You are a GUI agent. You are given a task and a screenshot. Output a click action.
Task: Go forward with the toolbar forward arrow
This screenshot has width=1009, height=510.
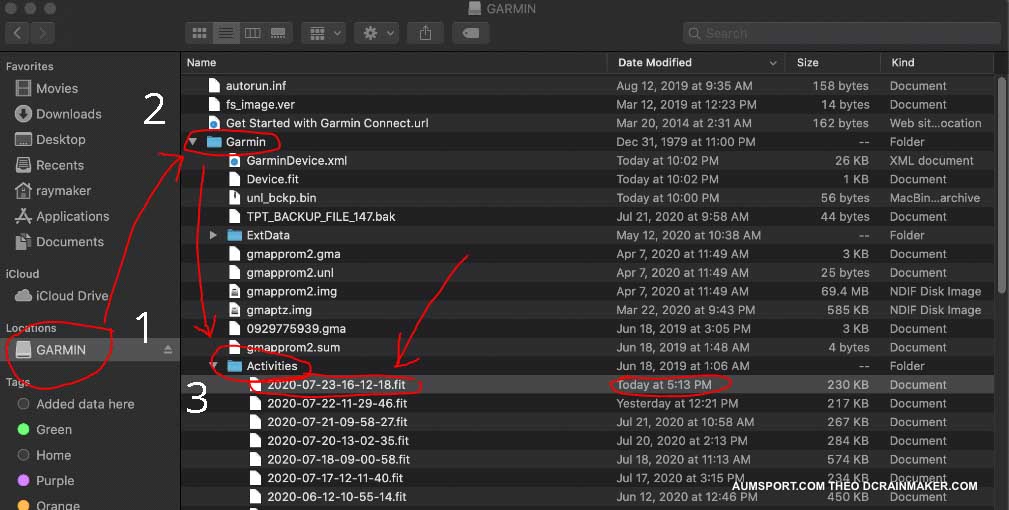[x=42, y=33]
